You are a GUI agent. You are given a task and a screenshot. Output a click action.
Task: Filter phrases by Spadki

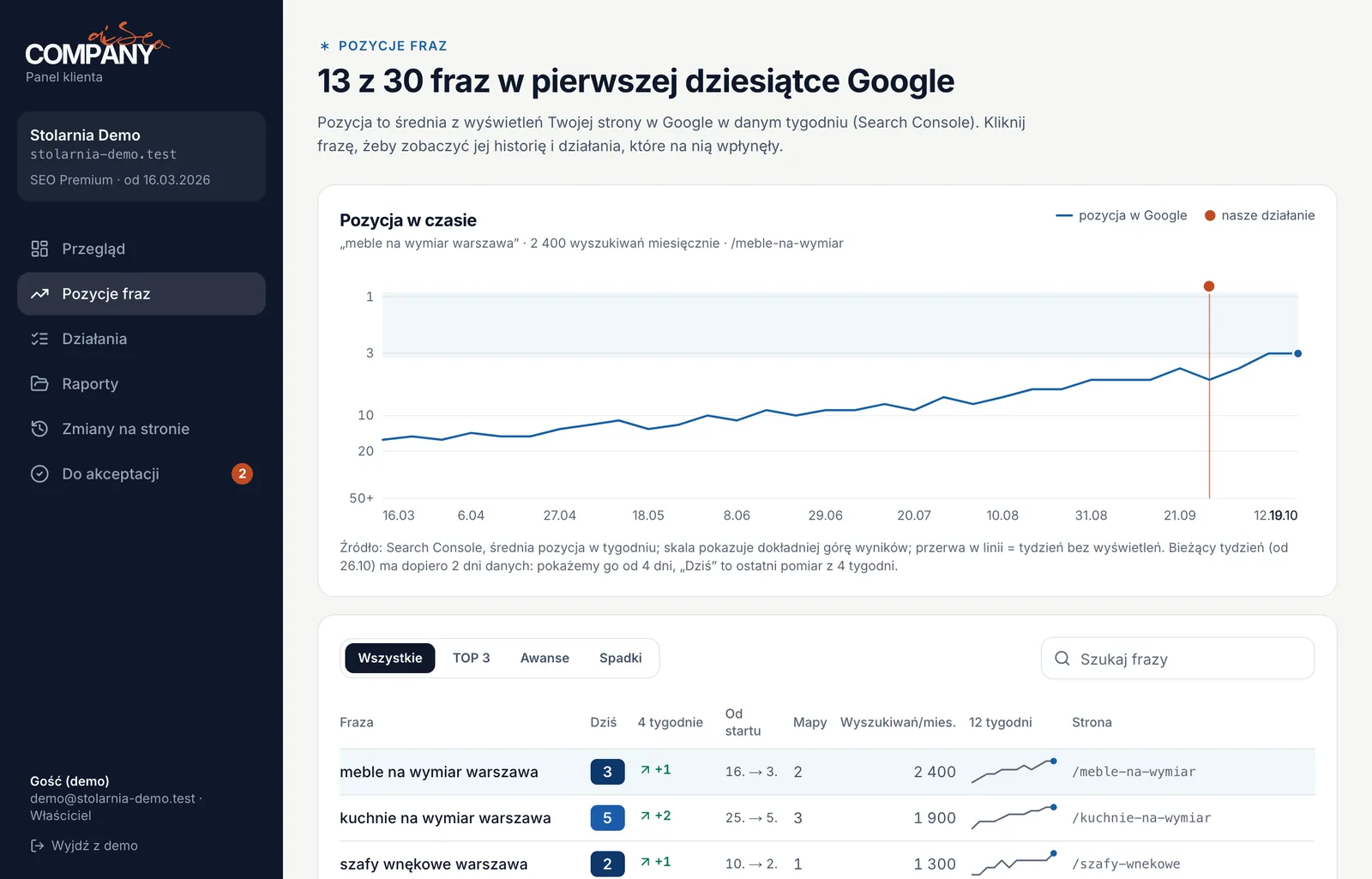(x=621, y=658)
